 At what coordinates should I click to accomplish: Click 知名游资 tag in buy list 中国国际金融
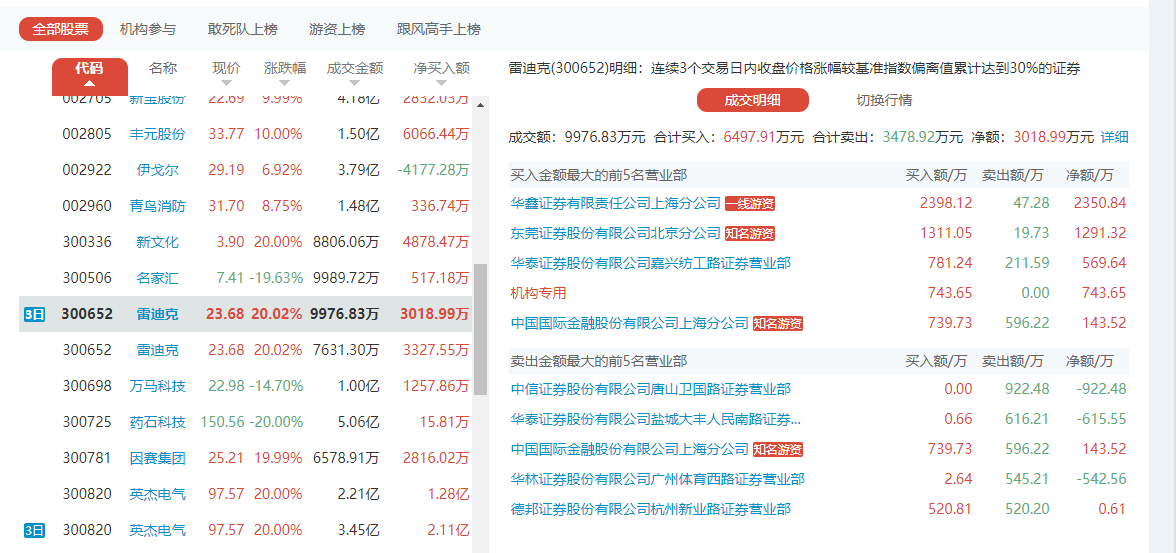click(x=778, y=324)
